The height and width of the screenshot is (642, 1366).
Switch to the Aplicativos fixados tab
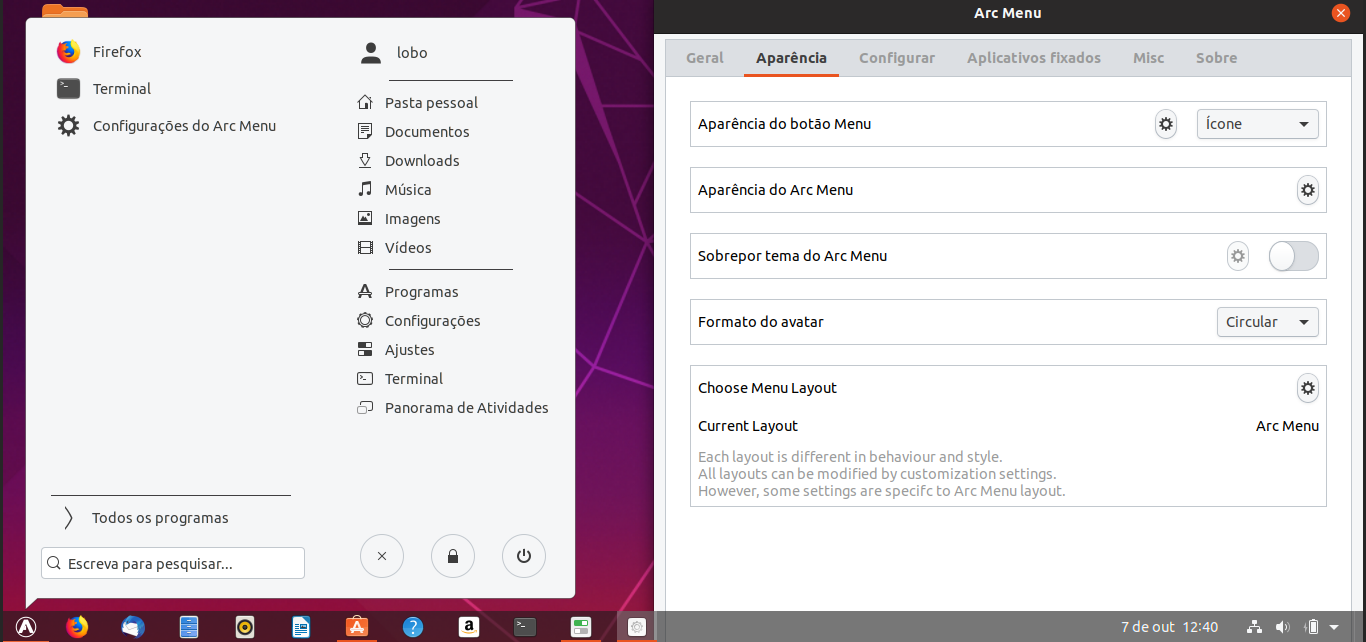tap(1033, 58)
